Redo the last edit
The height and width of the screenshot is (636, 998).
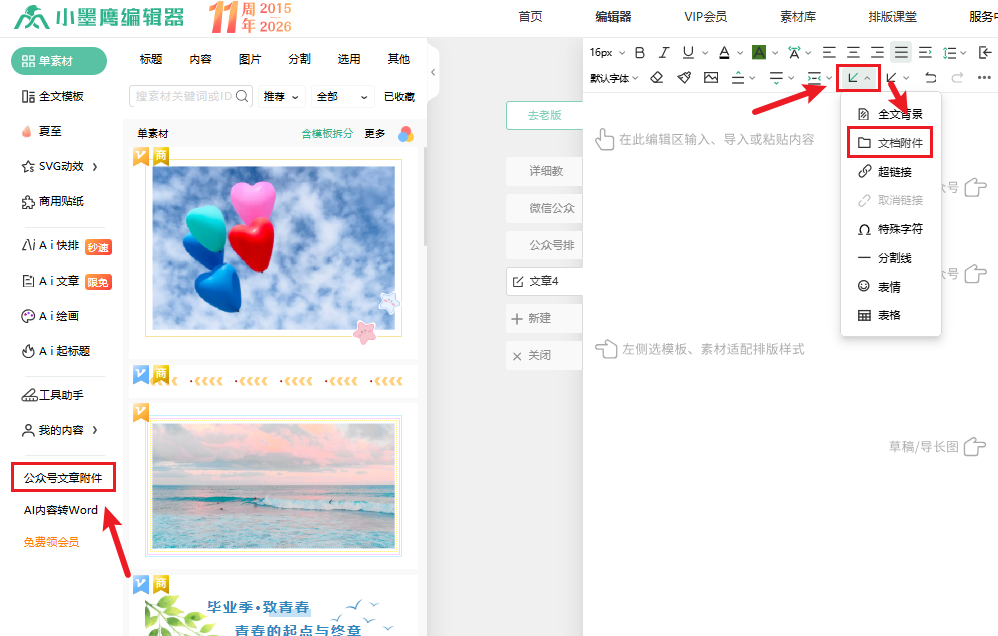957,78
